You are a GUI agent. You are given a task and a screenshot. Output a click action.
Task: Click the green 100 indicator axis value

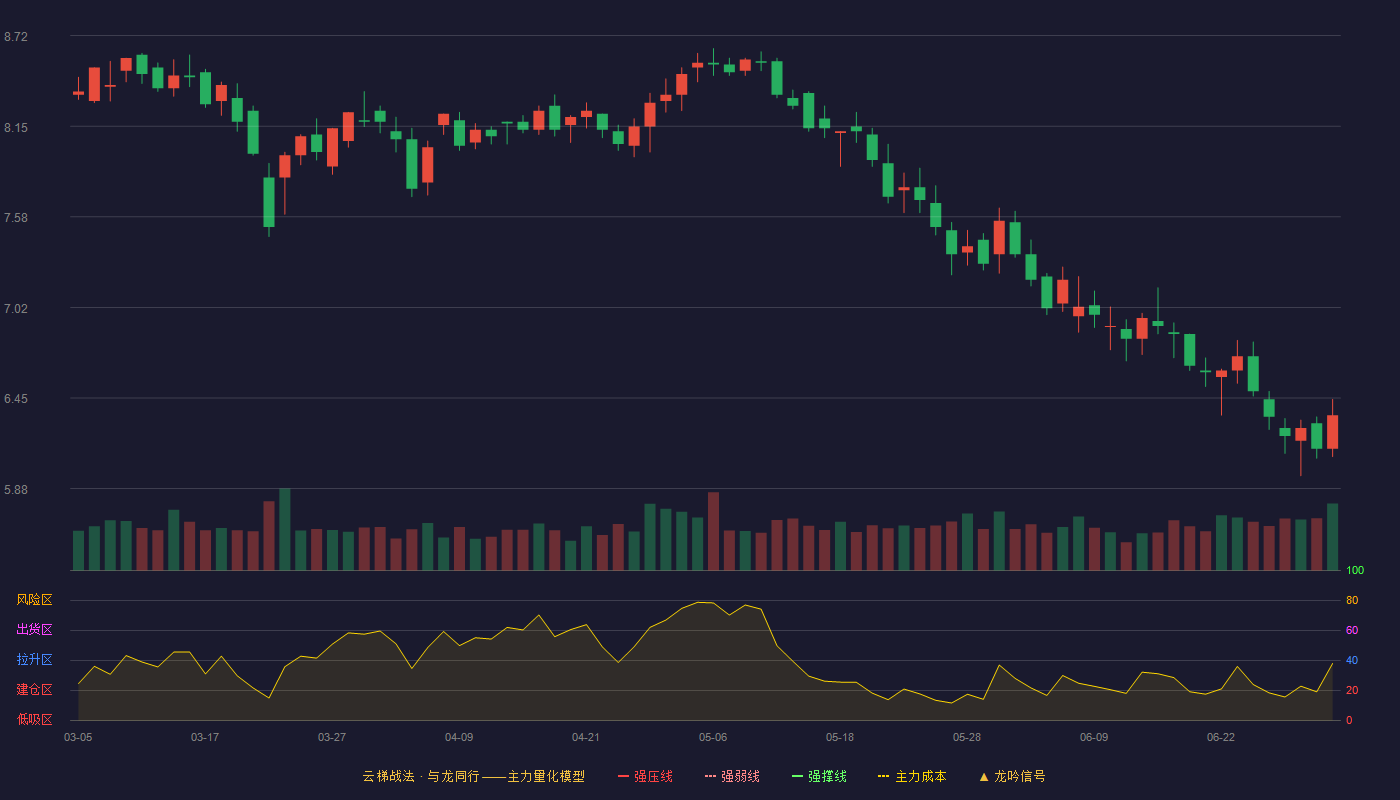tap(1355, 571)
